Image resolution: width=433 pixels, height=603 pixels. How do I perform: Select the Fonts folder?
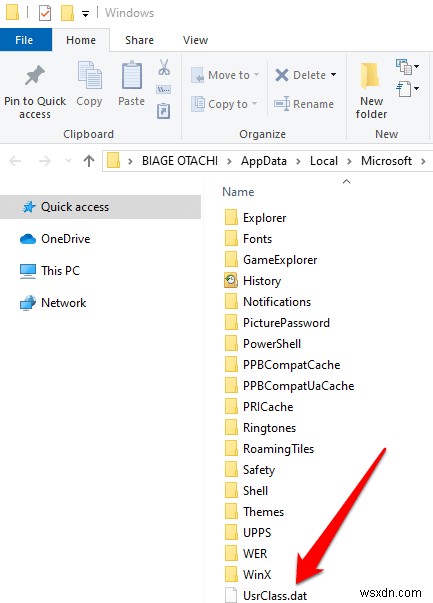click(x=248, y=238)
